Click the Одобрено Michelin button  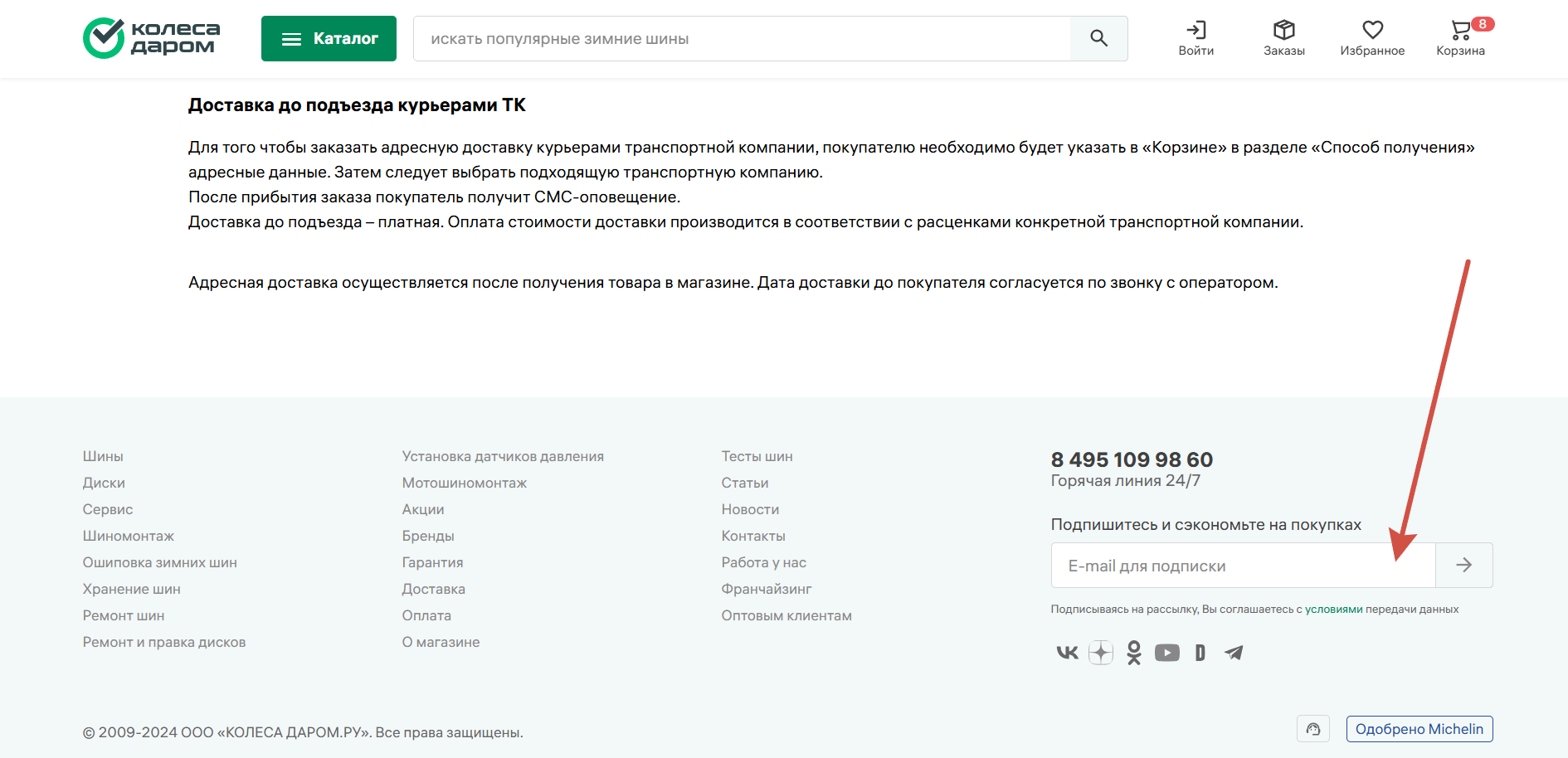pyautogui.click(x=1419, y=729)
